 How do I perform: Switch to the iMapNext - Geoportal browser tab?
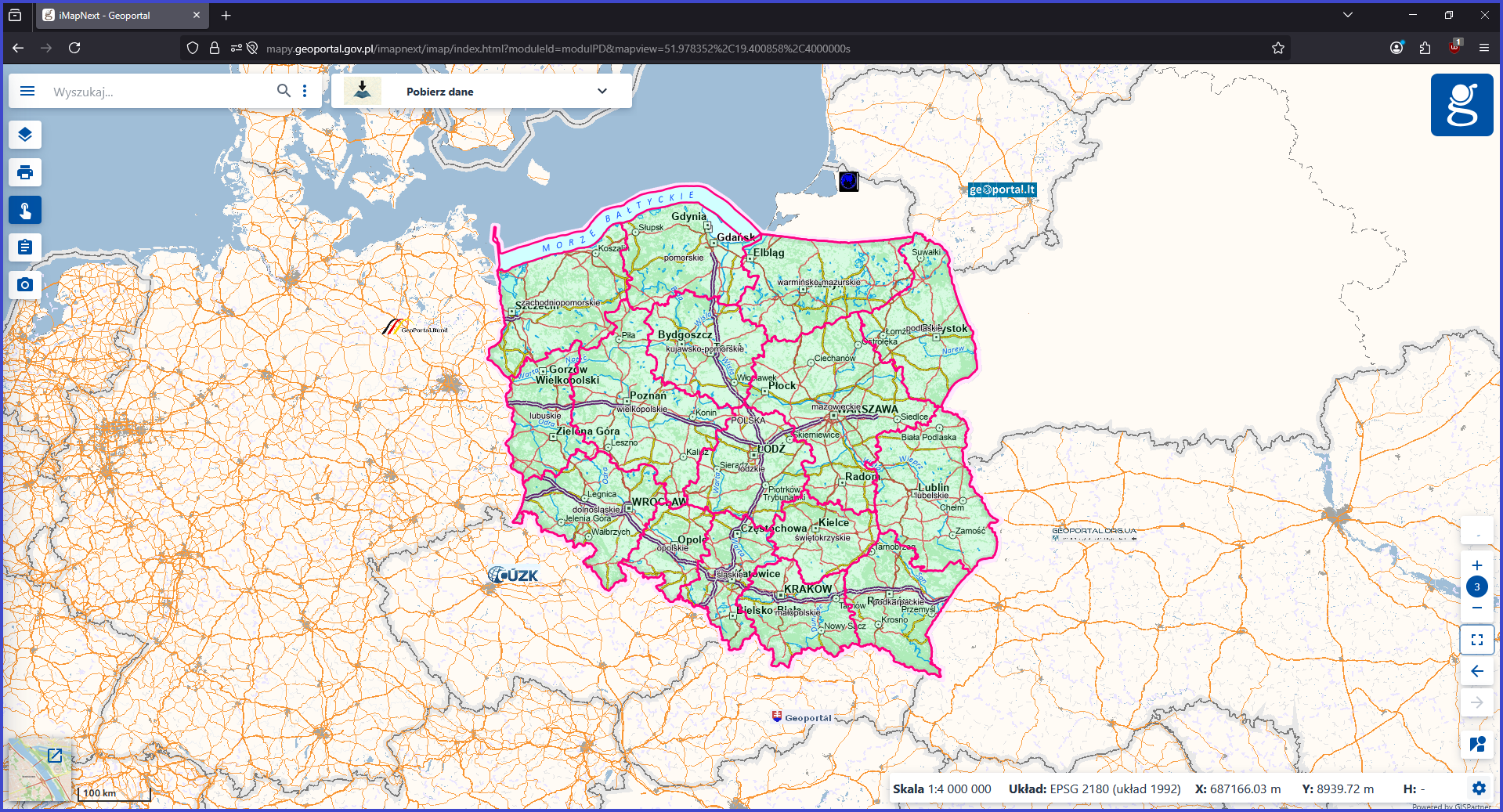click(110, 15)
